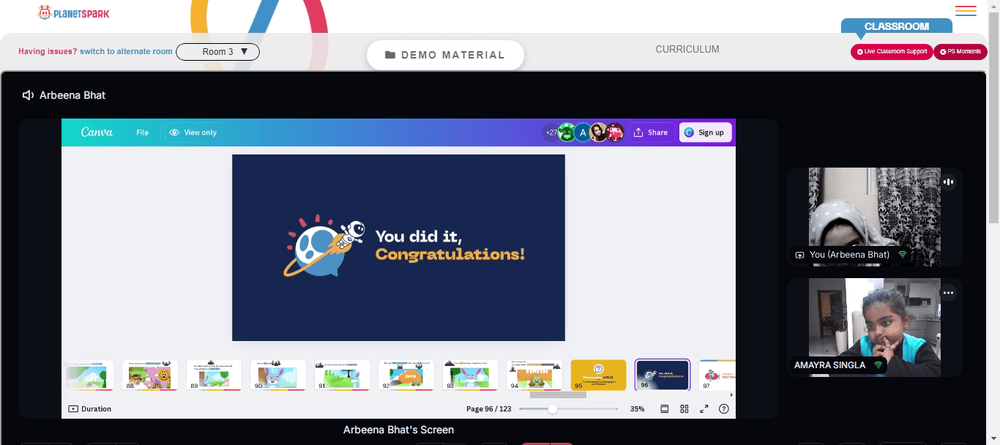The height and width of the screenshot is (445, 1000).
Task: Click the PS Moments button
Action: click(960, 52)
